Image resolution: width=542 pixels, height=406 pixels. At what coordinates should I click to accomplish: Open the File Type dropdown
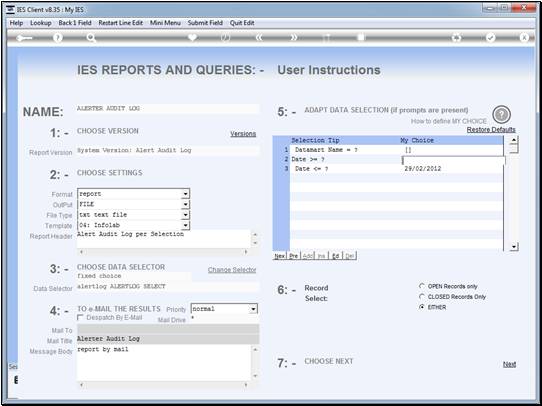pyautogui.click(x=186, y=215)
